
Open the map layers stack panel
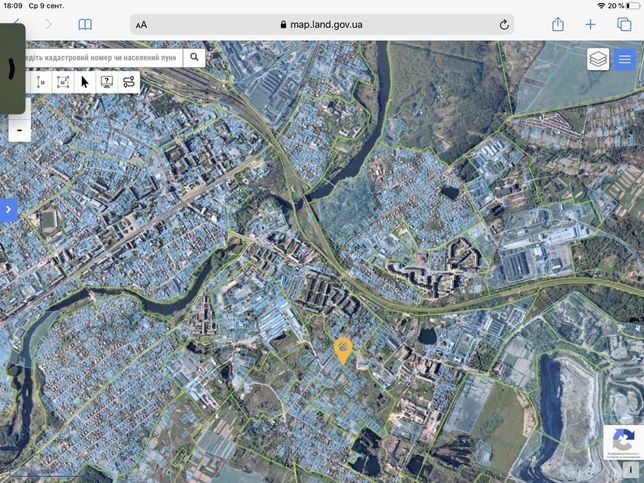point(598,60)
